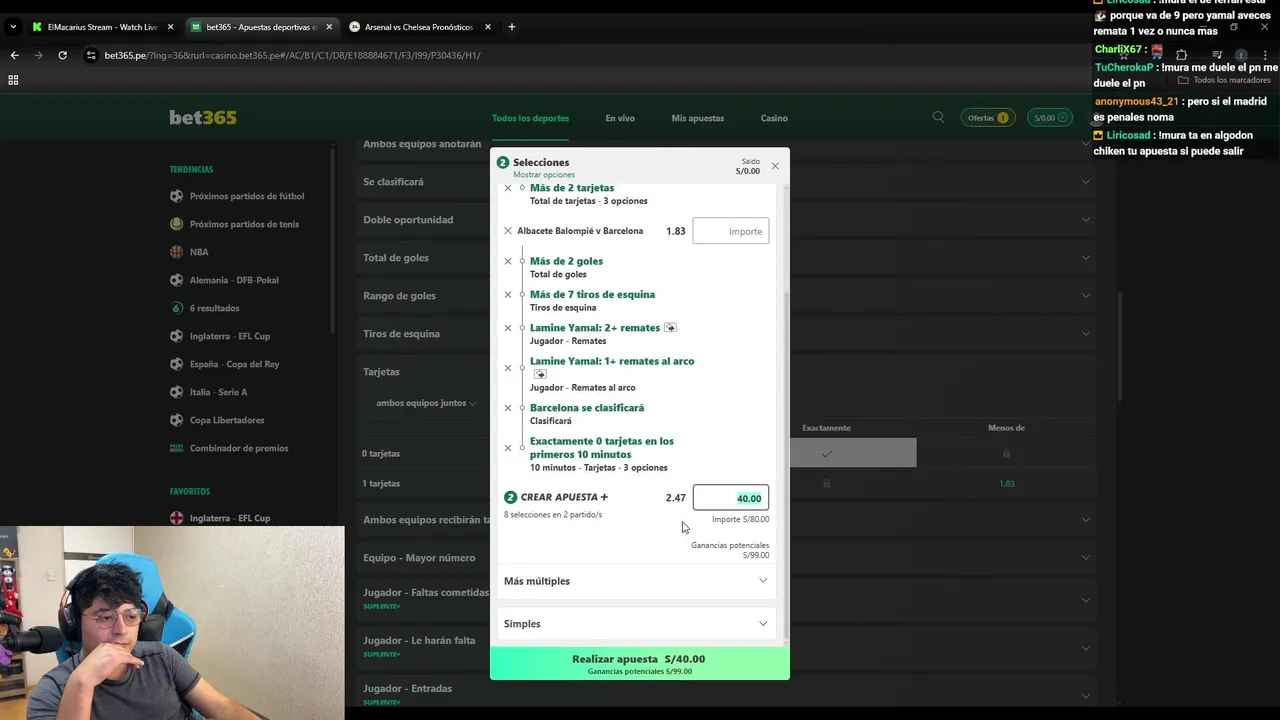Remove Lamine Yamal 2+ remates selection
Viewport: 1280px width, 720px height.
pos(508,328)
